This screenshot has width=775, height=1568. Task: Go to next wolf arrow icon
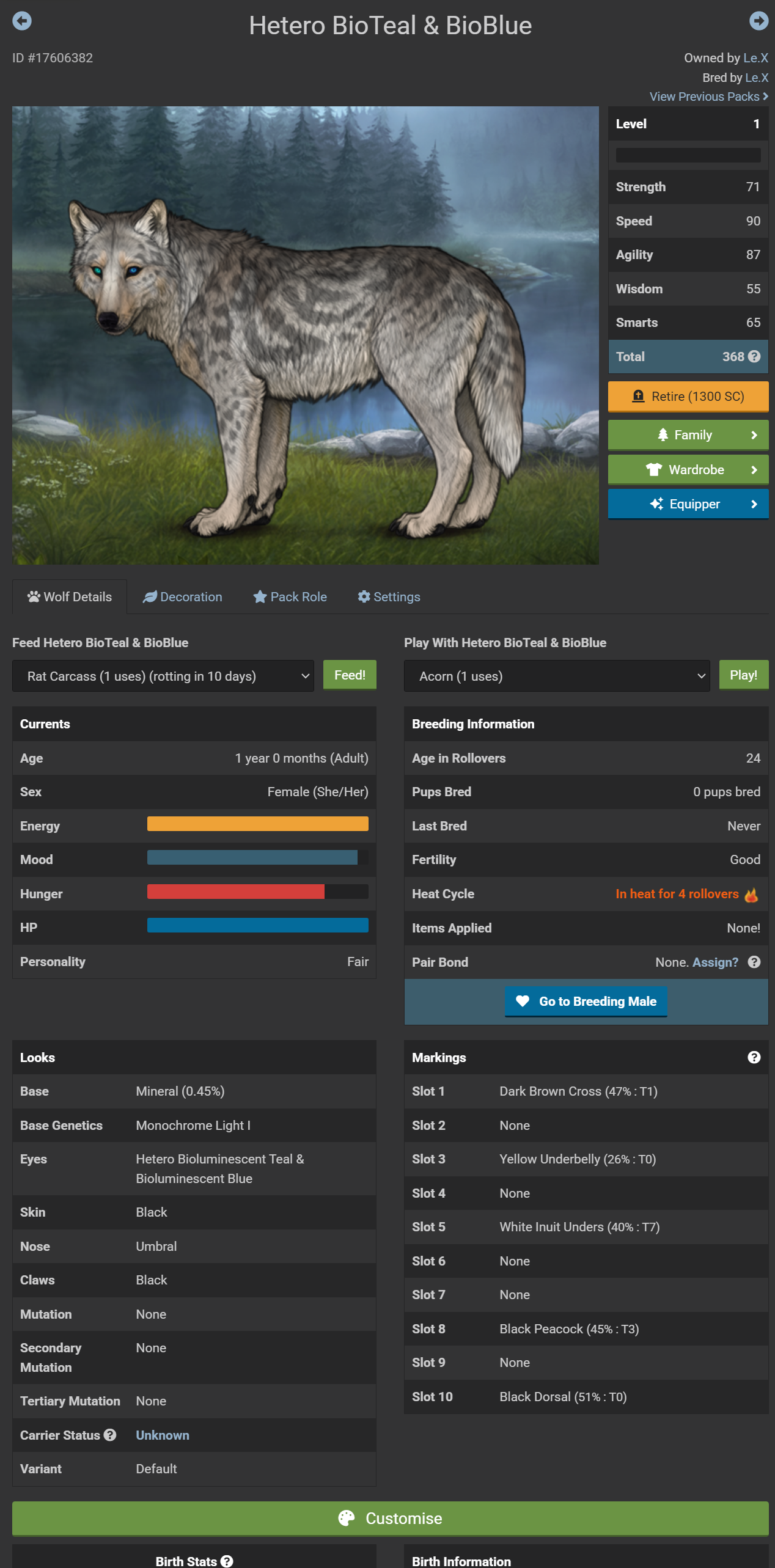758,21
